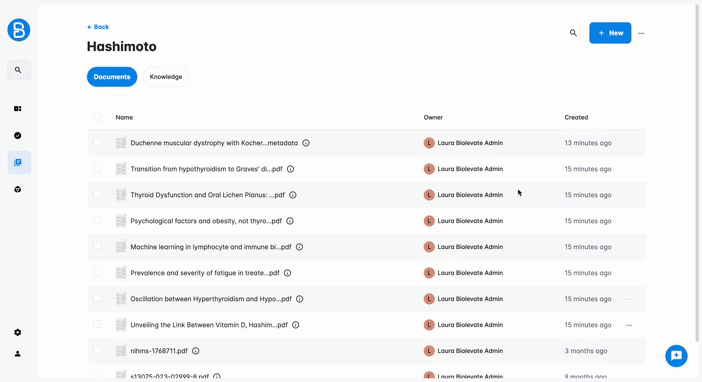Viewport: 702px width, 382px height.
Task: Show info for nihms-1768711.pdf
Action: (x=196, y=351)
